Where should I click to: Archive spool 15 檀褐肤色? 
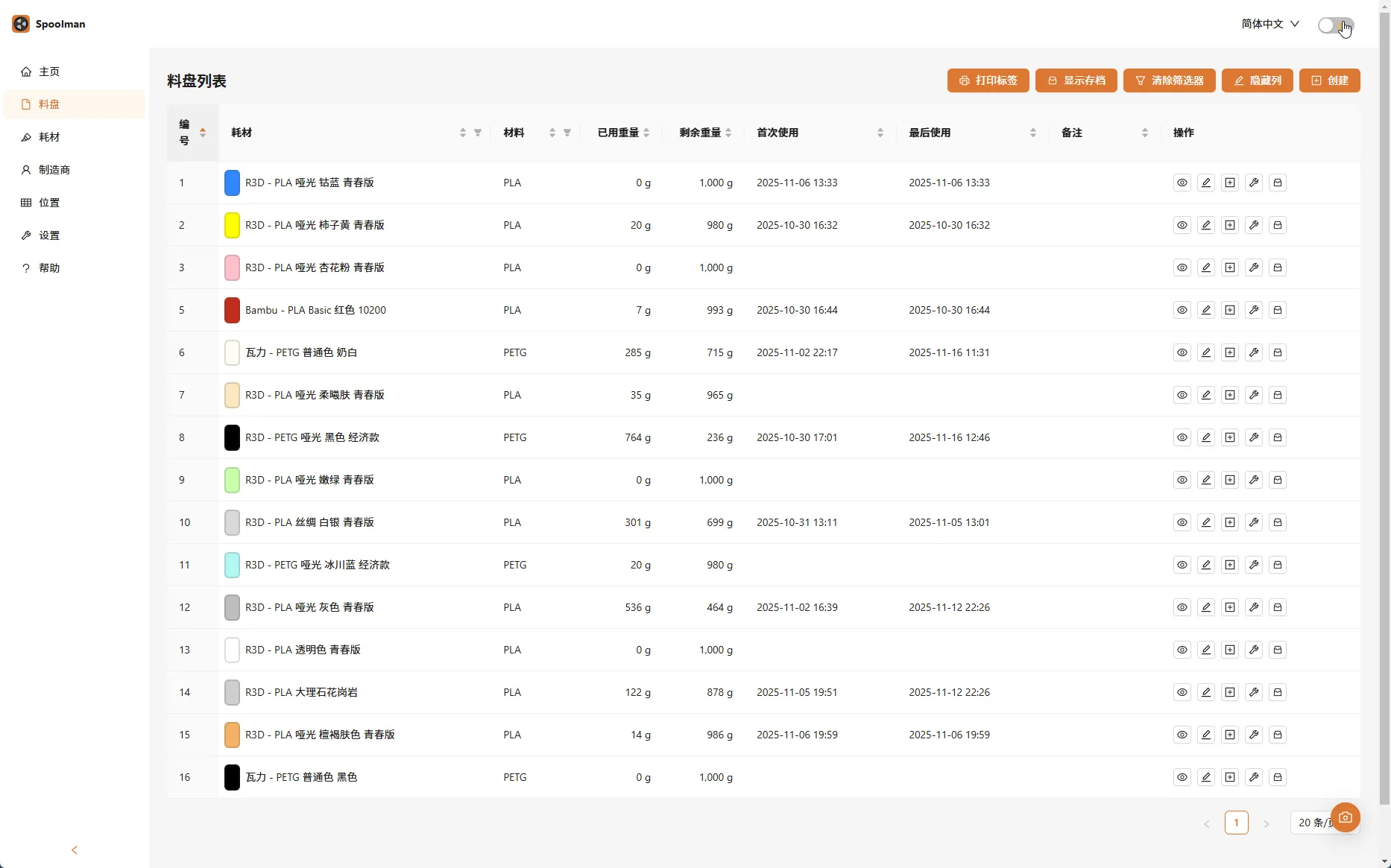click(1278, 735)
